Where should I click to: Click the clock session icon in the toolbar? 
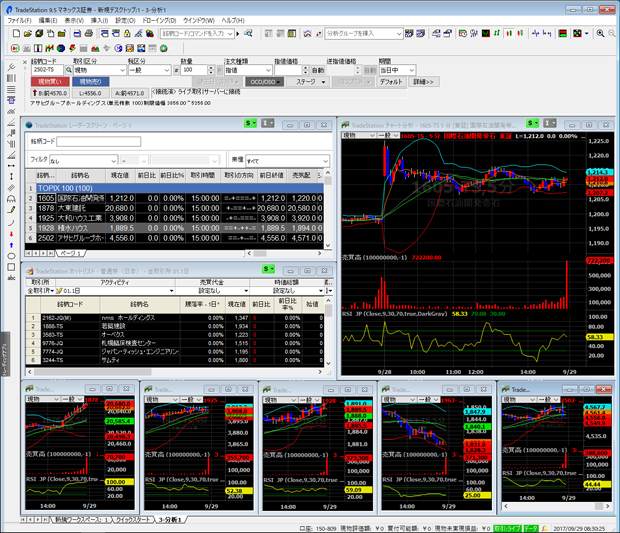pos(463,34)
